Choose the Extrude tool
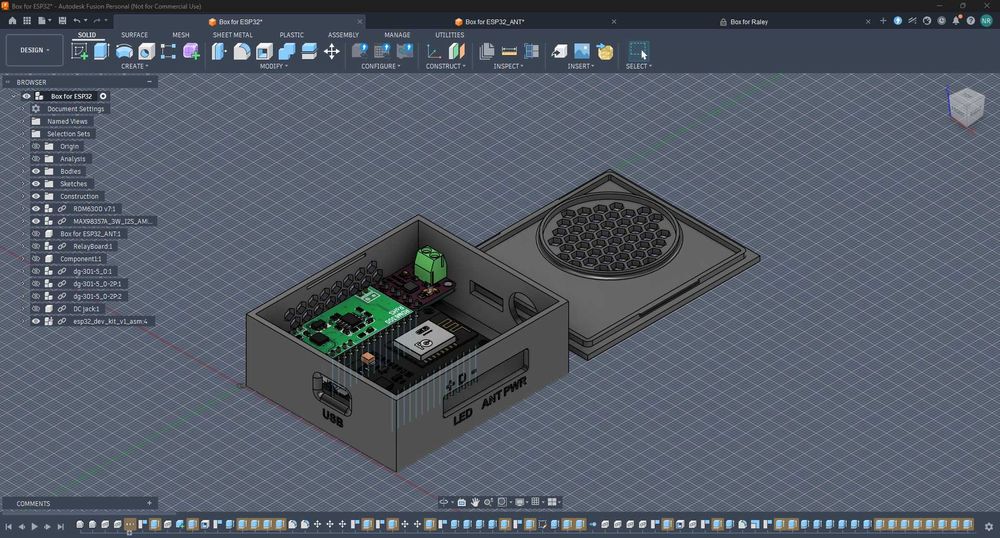The height and width of the screenshot is (538, 1000). 101,51
